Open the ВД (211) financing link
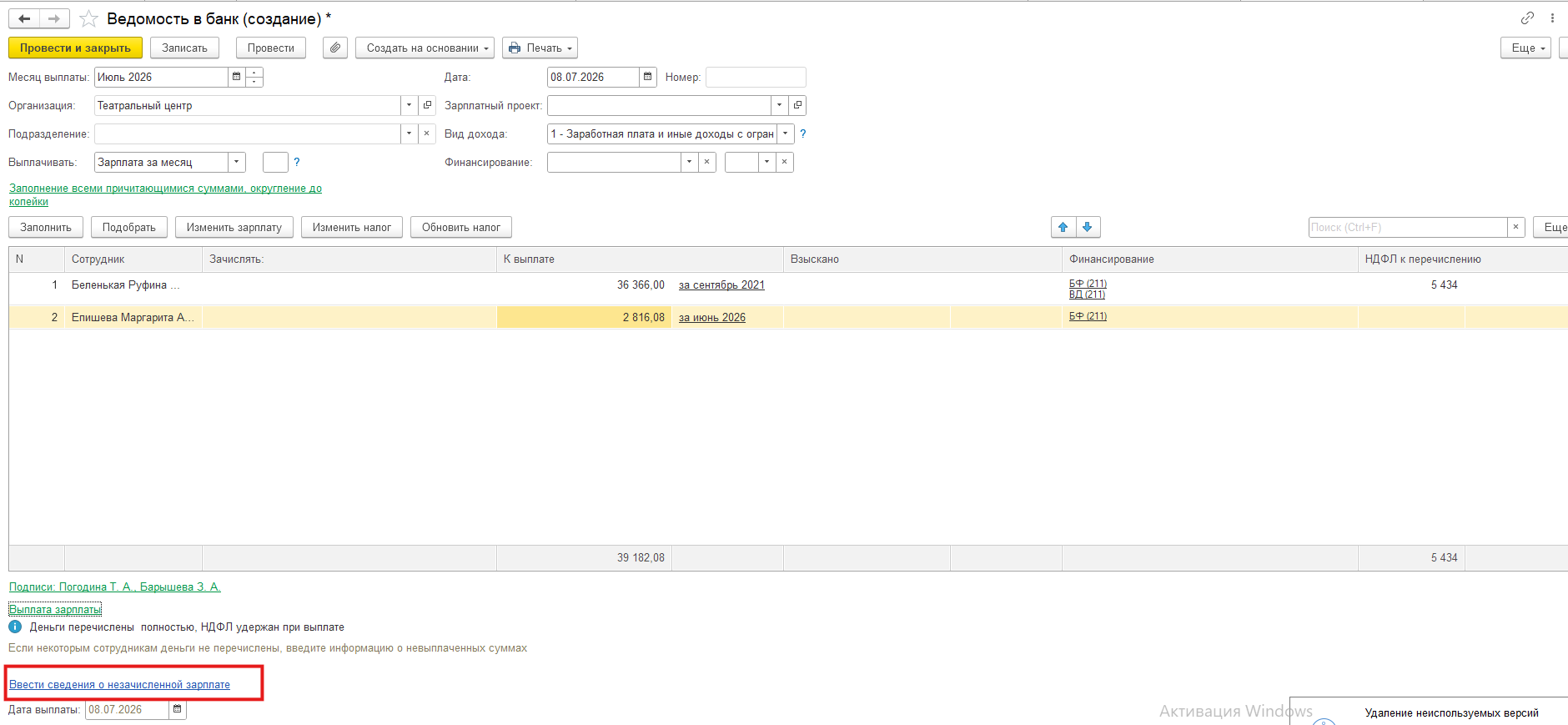1568x725 pixels. pos(1087,295)
